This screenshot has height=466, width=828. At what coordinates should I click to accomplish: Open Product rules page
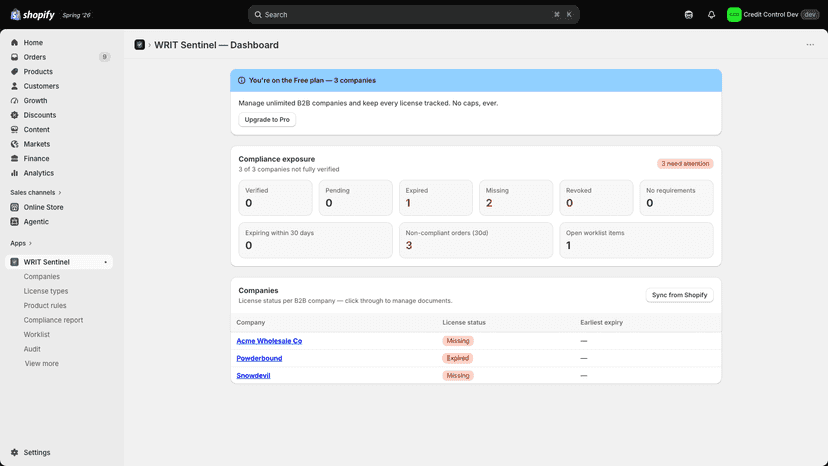click(45, 305)
